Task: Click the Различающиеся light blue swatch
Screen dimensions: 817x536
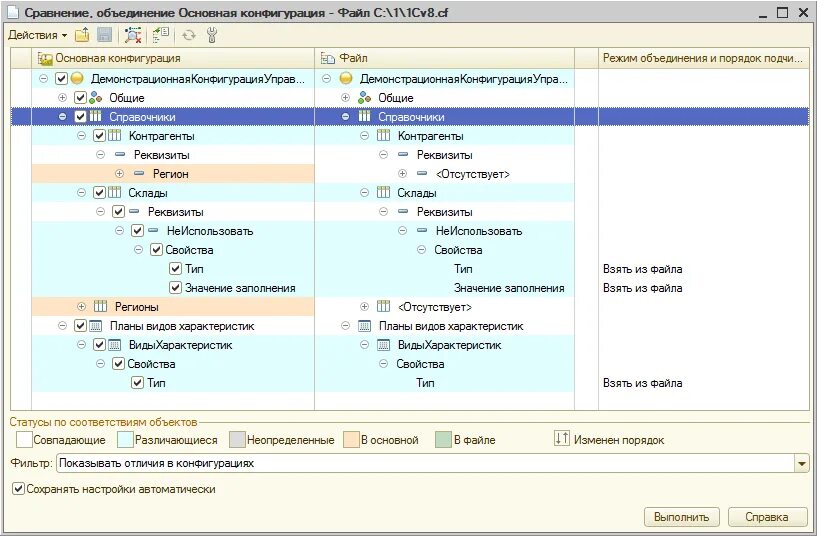Action: point(126,440)
